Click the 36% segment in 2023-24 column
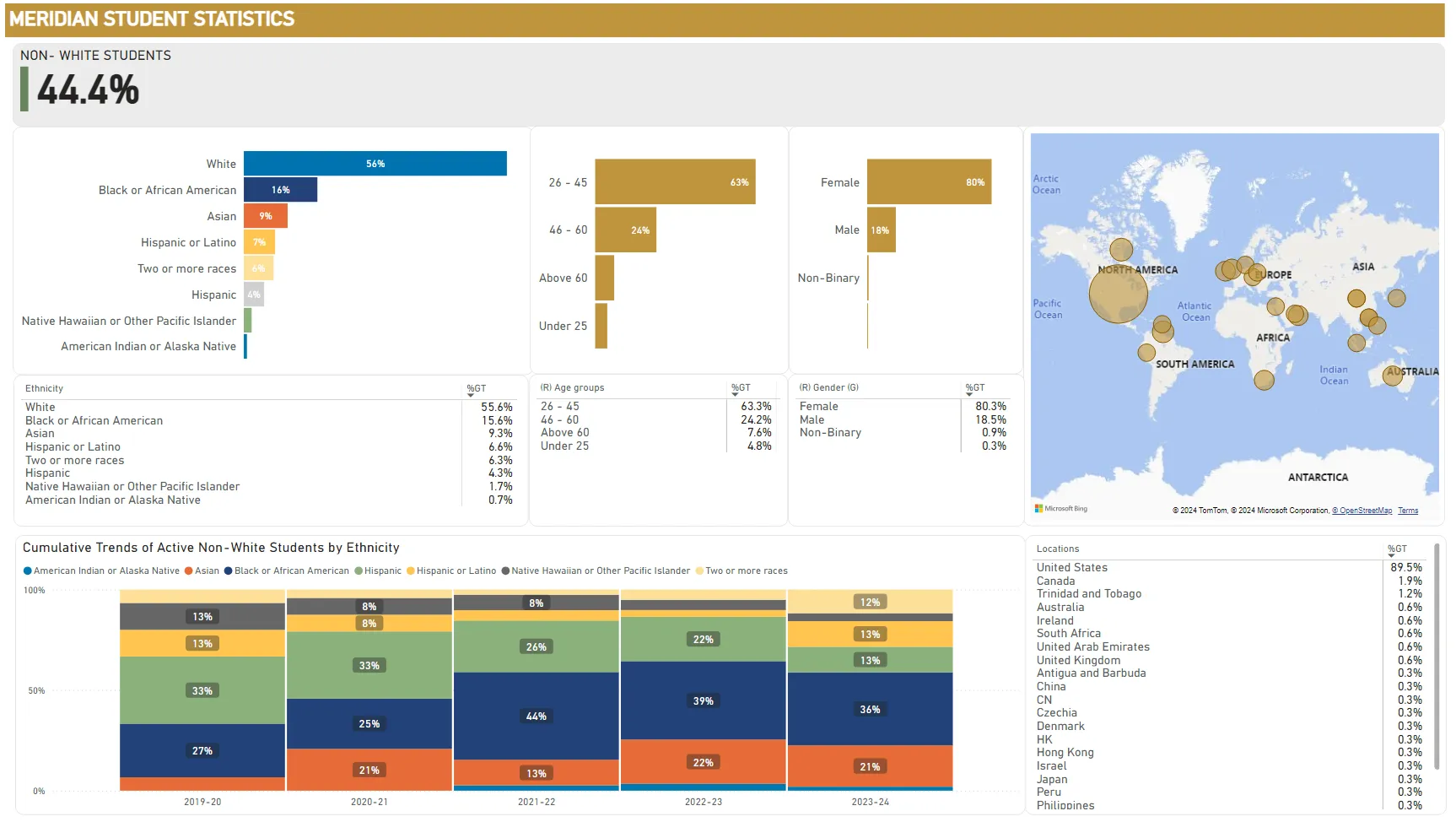 click(871, 710)
